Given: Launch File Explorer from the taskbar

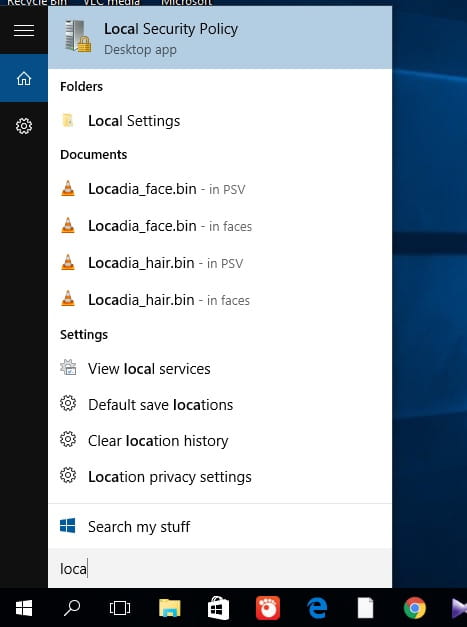Looking at the screenshot, I should click(x=170, y=608).
